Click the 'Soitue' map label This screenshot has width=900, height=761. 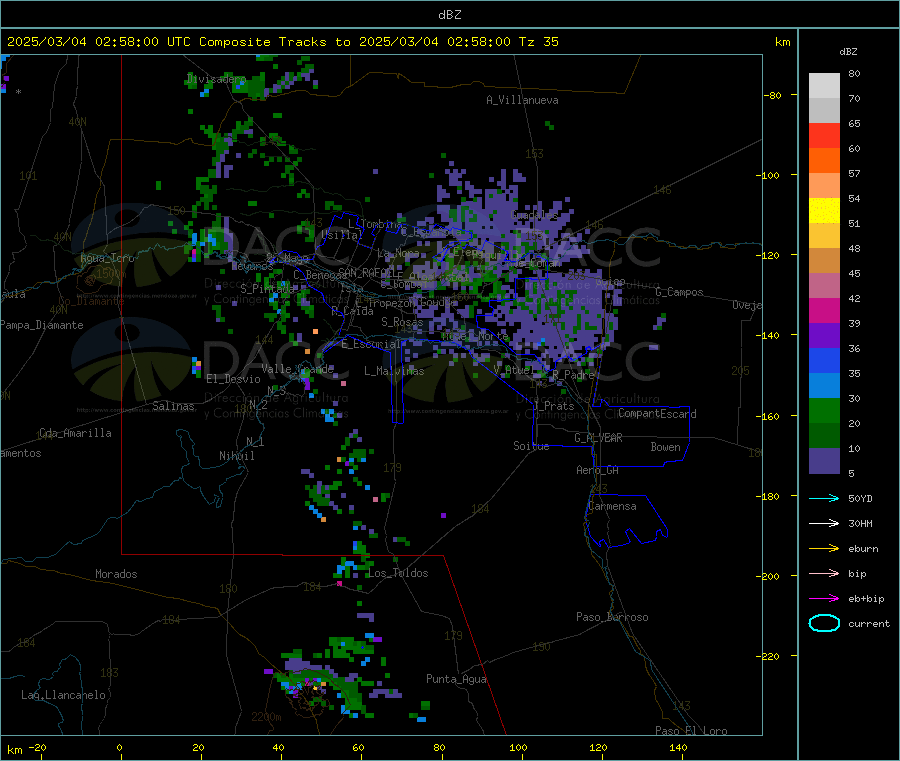click(531, 446)
